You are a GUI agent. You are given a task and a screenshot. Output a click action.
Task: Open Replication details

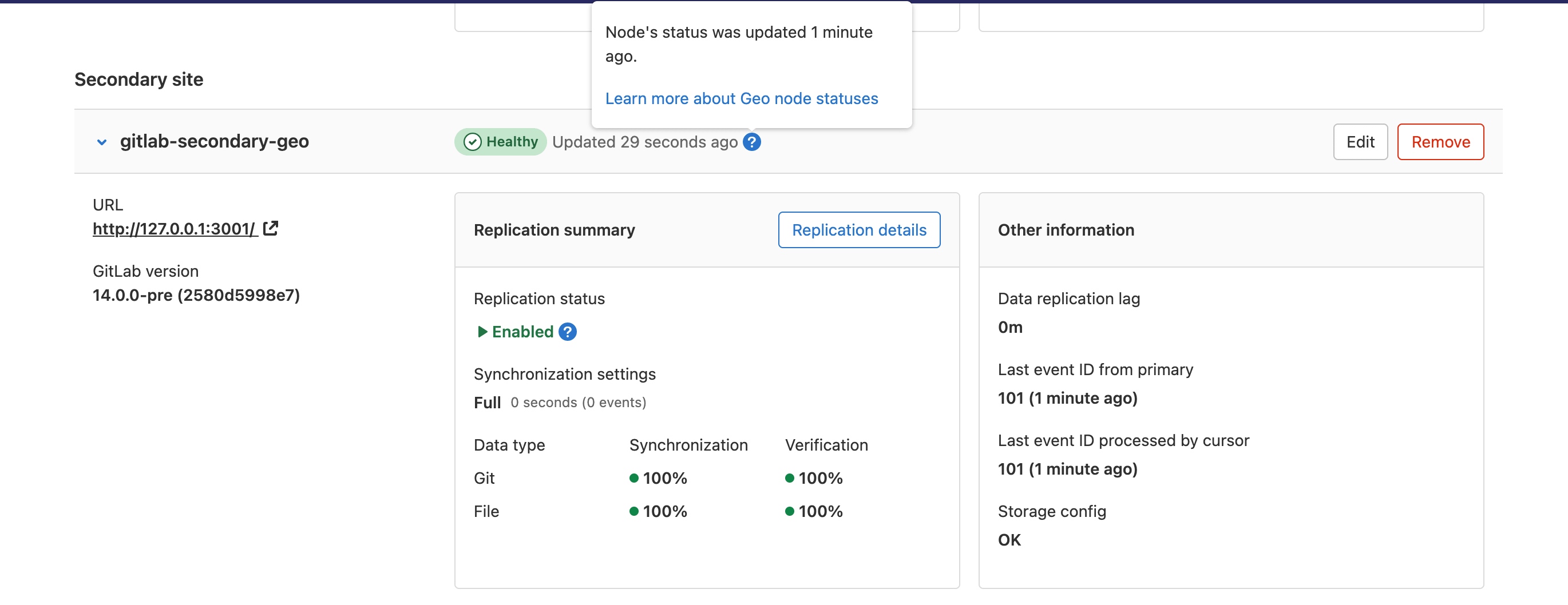[859, 230]
